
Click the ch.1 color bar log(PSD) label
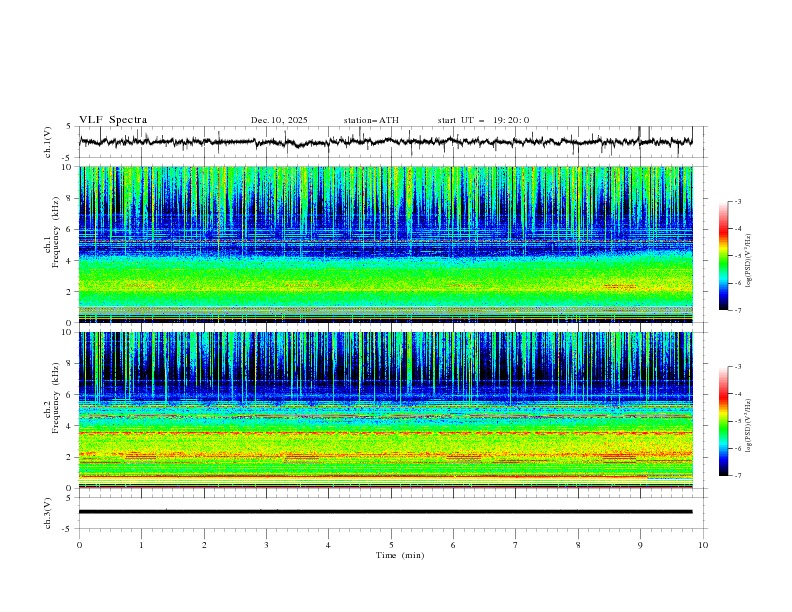point(748,260)
